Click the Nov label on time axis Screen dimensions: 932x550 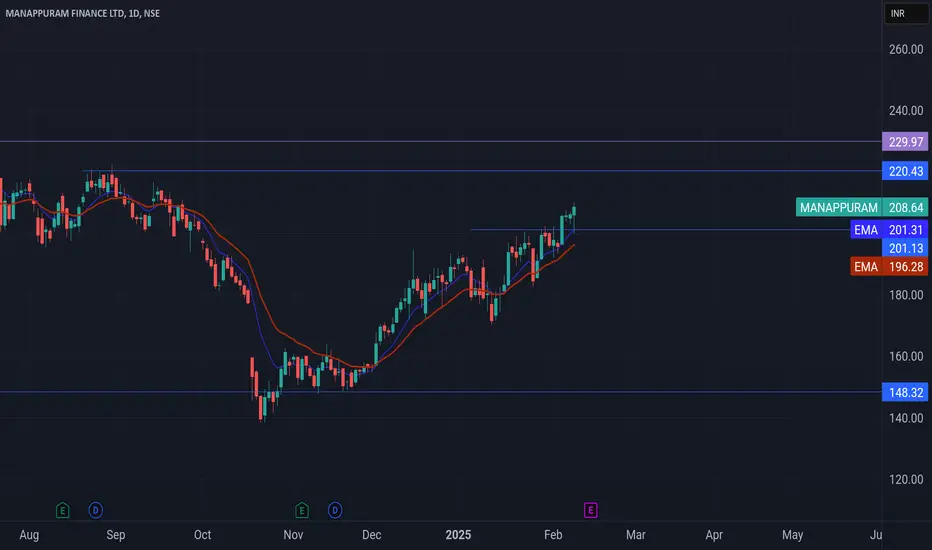293,535
